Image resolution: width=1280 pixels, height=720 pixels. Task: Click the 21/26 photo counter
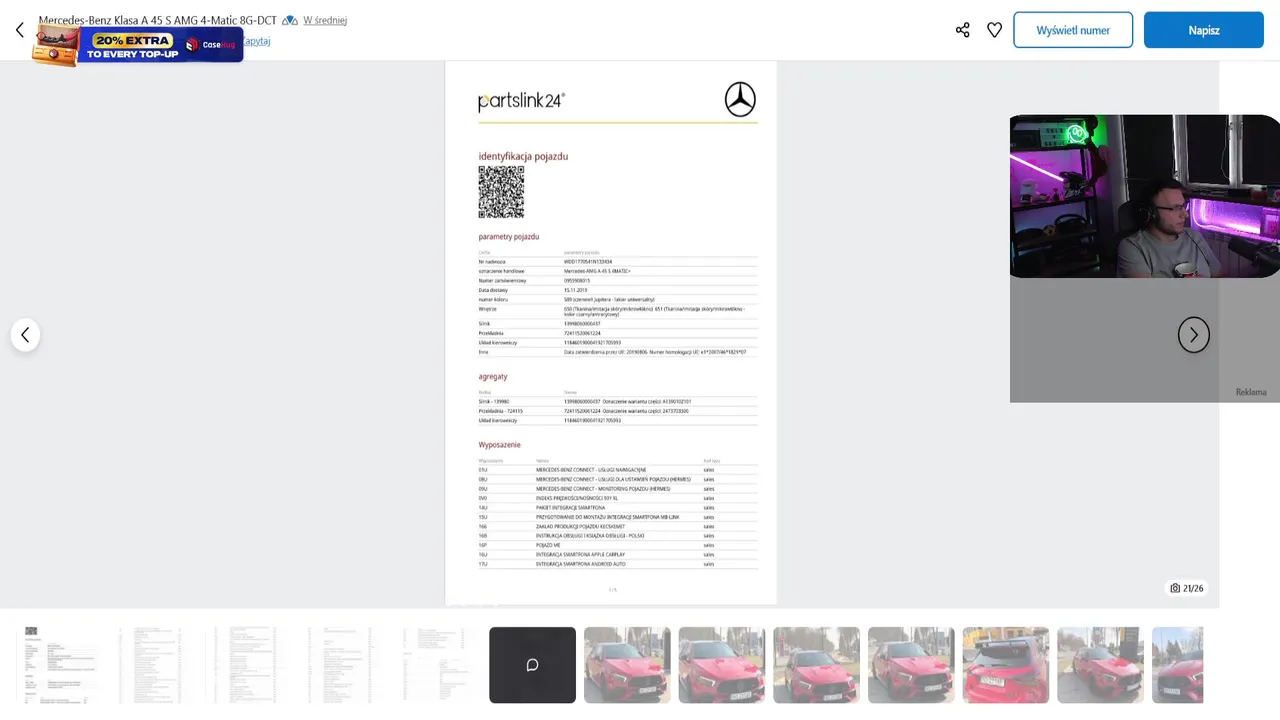[1187, 588]
